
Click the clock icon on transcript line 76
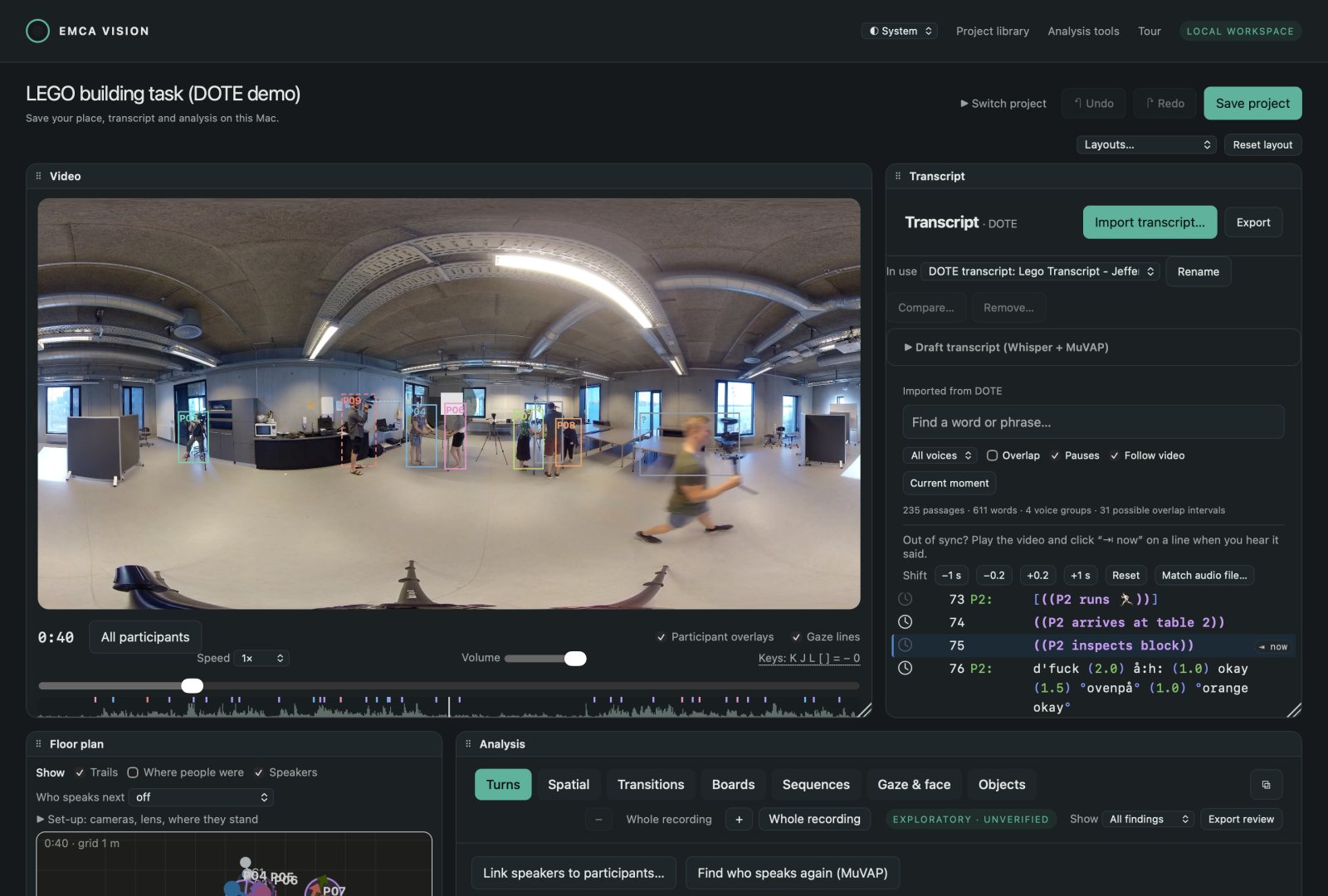click(x=906, y=668)
